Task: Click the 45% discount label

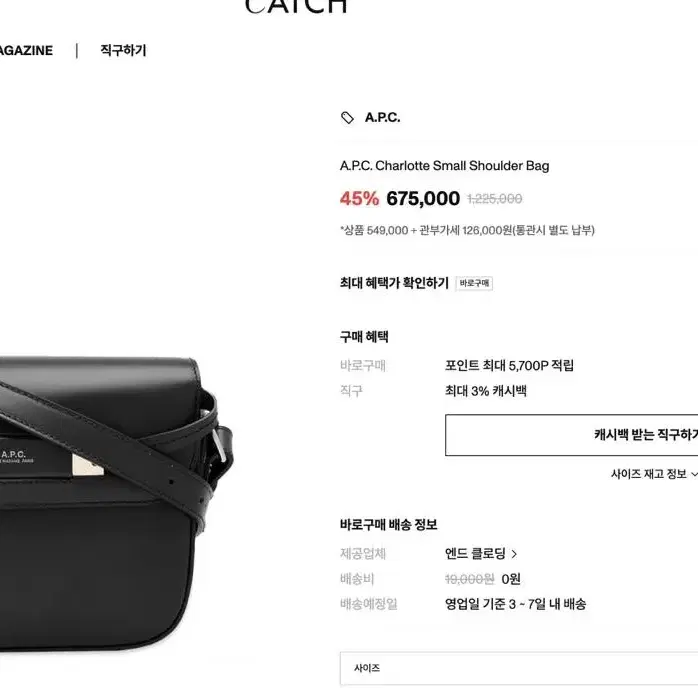Action: click(x=359, y=199)
